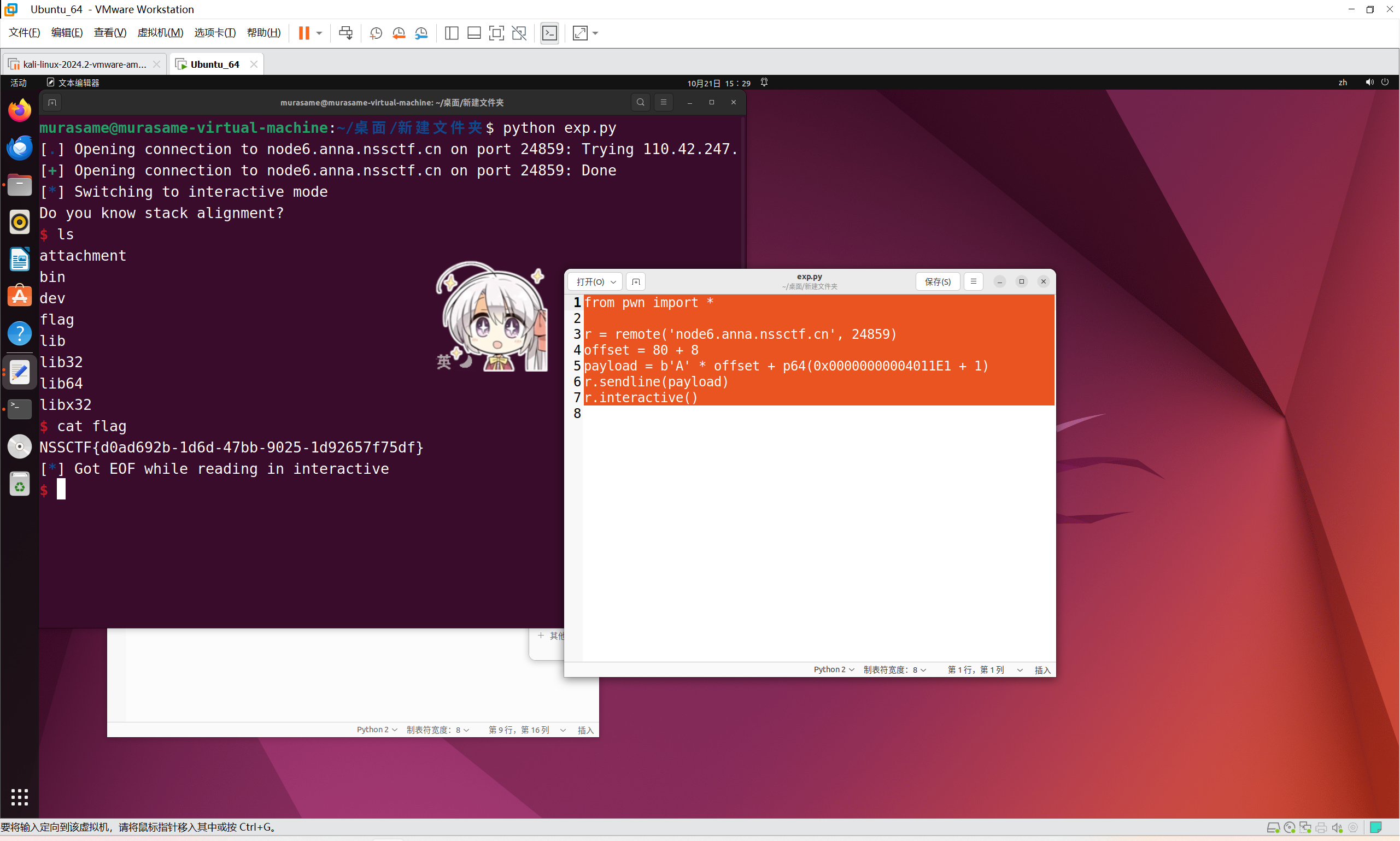Click line 5 payload code in exp.py
Image resolution: width=1400 pixels, height=841 pixels.
pos(786,366)
